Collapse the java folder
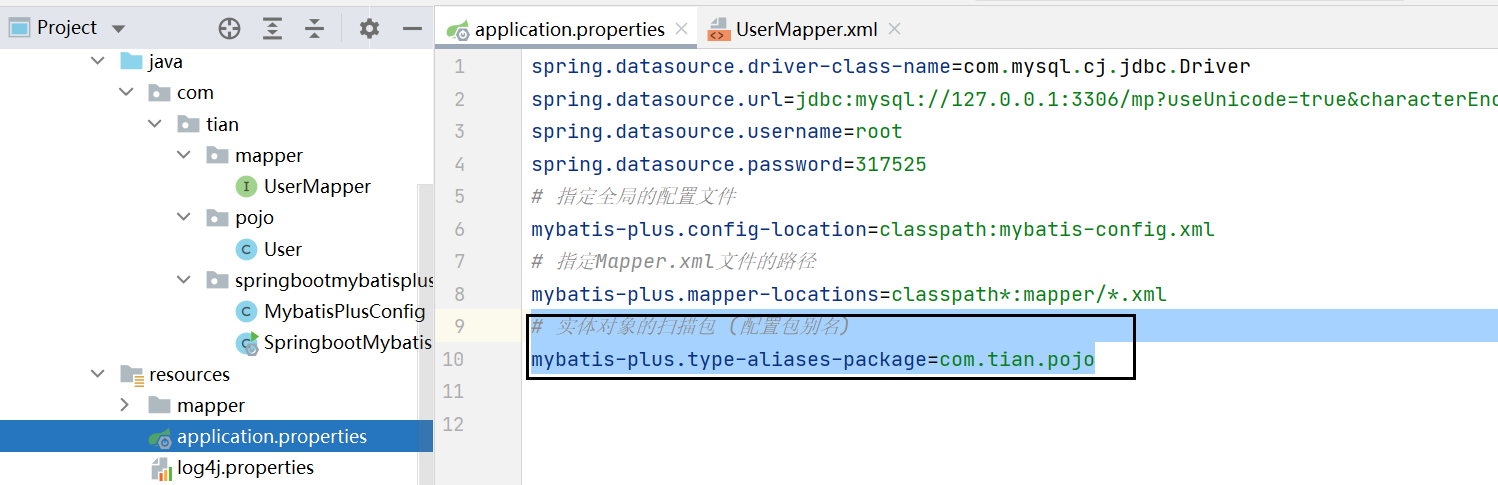The width and height of the screenshot is (1498, 485). tap(97, 61)
